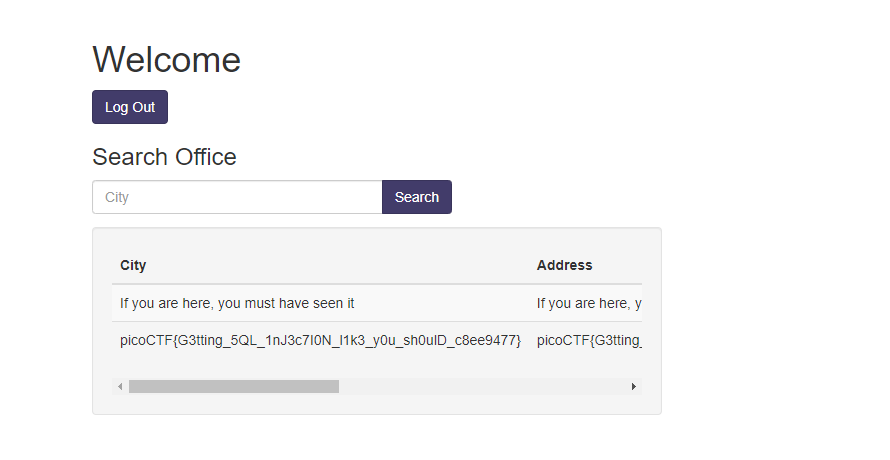Click the Log Out button
Image resolution: width=890 pixels, height=460 pixels.
coord(130,107)
